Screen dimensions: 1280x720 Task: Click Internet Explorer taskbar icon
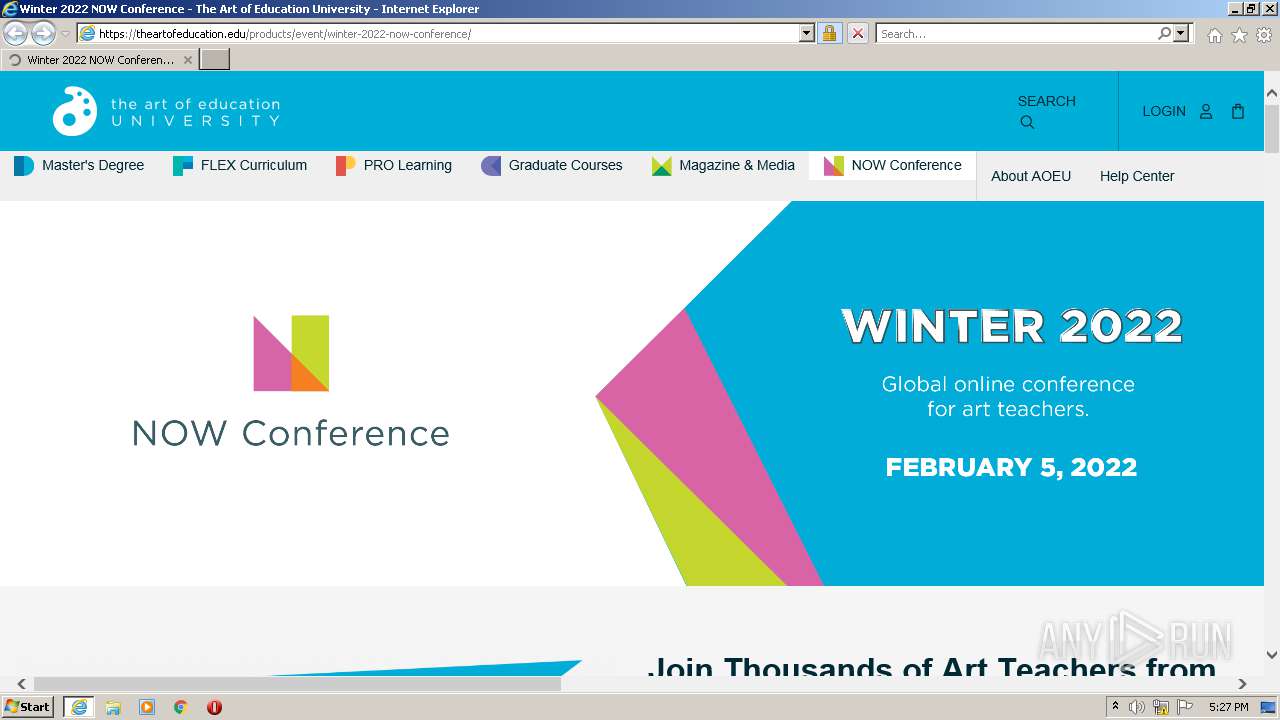coord(78,707)
